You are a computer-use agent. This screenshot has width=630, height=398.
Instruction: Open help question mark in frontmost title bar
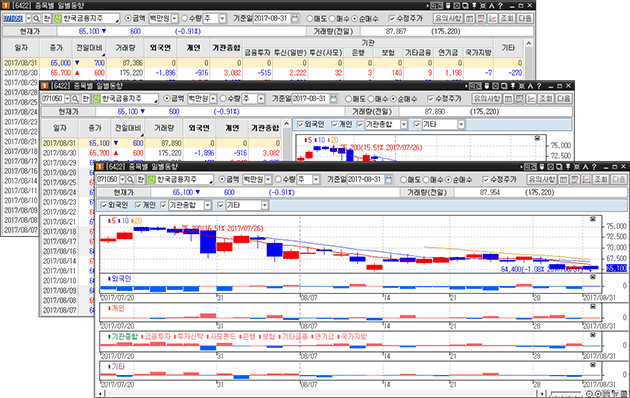(x=594, y=166)
